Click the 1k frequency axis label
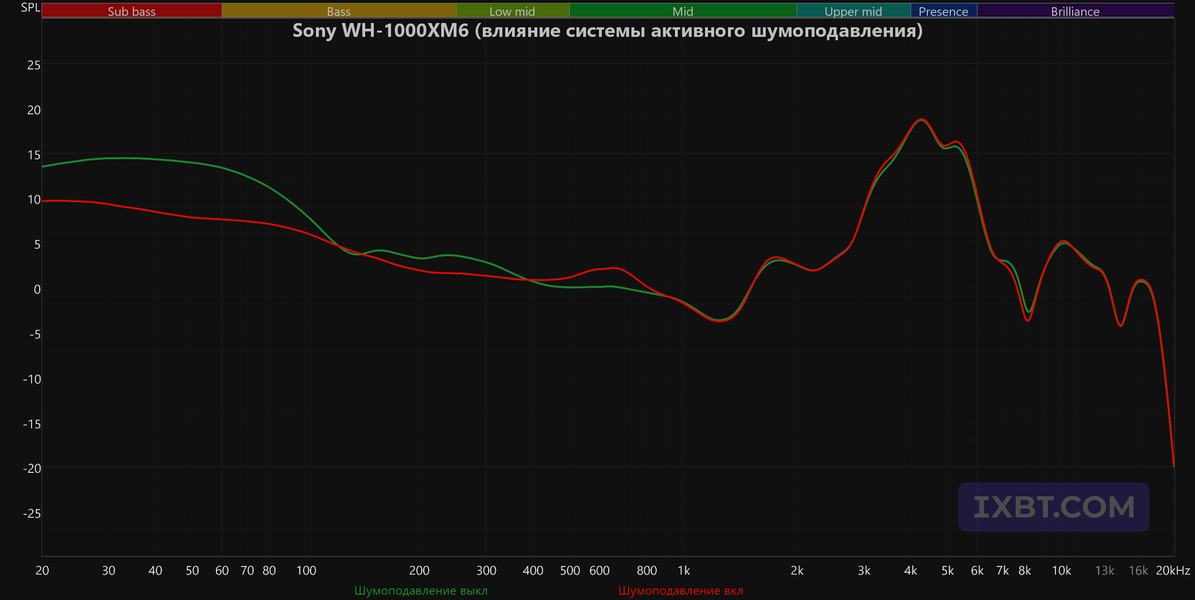Screen dimensions: 1195x600 click(x=684, y=570)
